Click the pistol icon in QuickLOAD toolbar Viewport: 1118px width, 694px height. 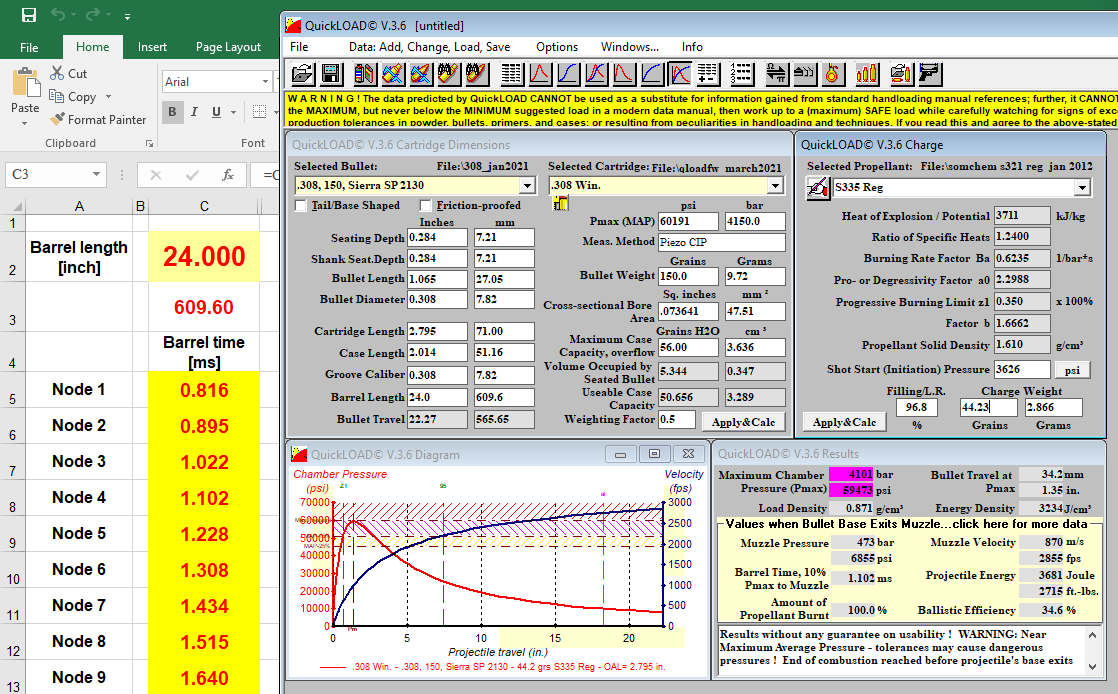click(930, 73)
